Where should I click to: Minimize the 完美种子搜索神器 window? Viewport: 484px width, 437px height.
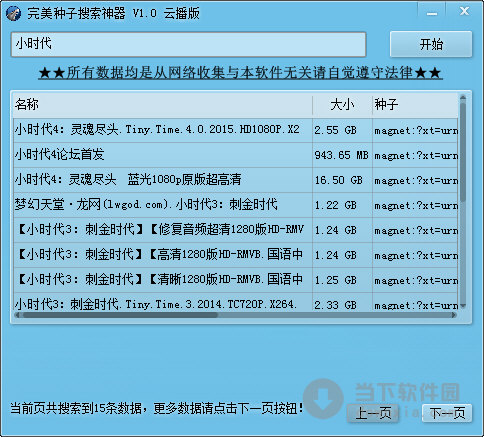coord(432,13)
